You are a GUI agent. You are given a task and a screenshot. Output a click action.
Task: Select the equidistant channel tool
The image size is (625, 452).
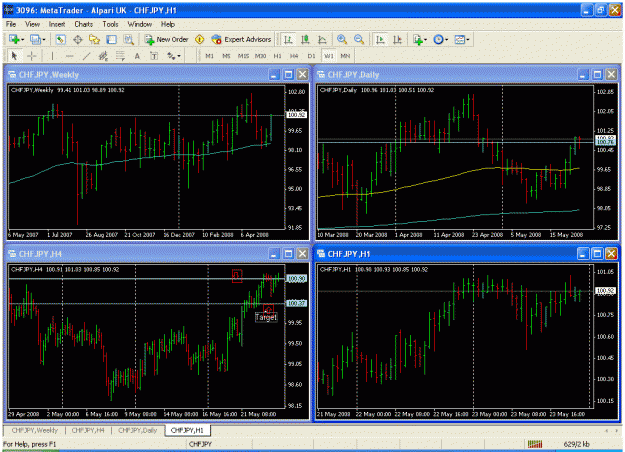[x=103, y=56]
